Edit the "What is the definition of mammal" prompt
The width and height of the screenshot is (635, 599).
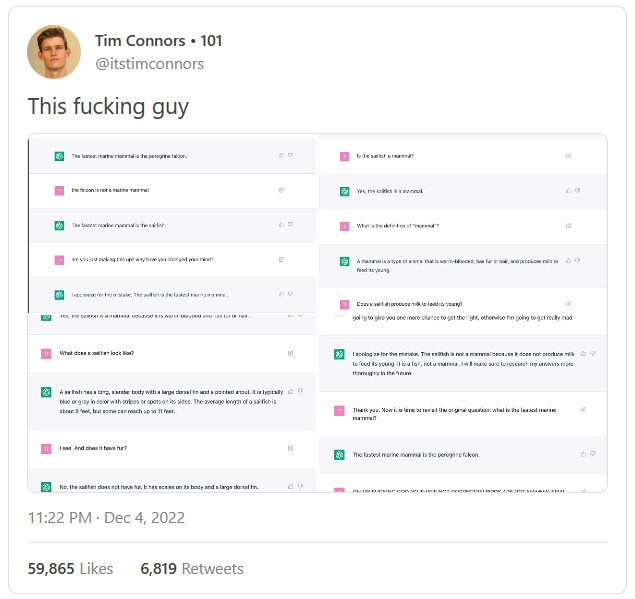point(569,226)
